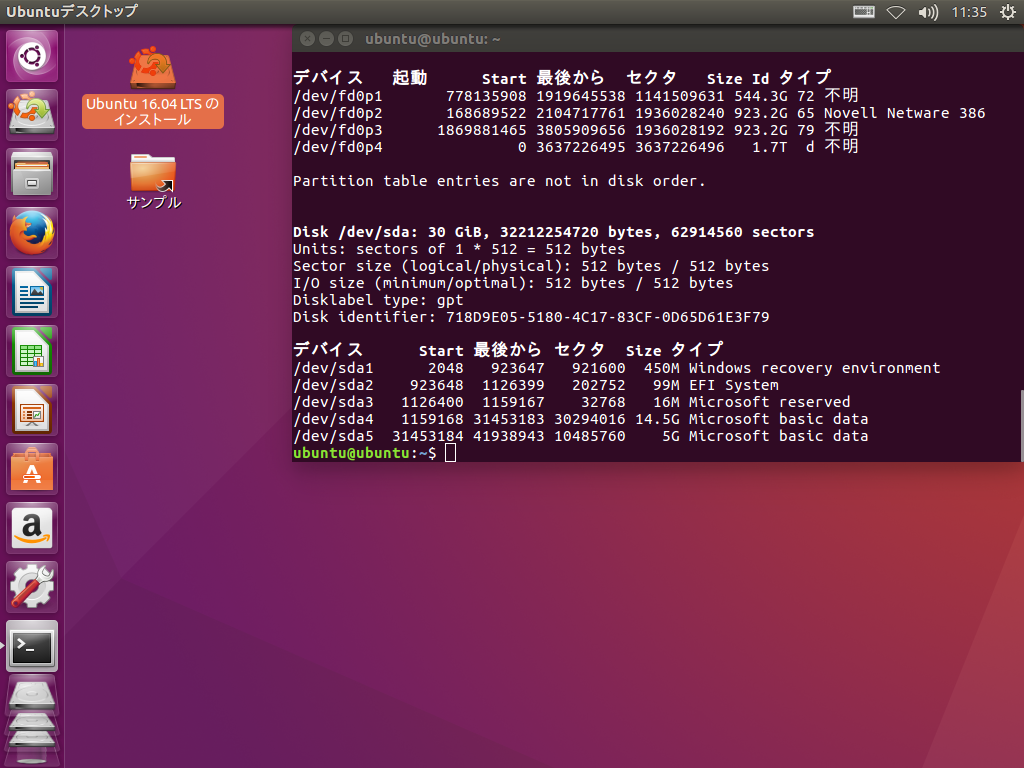Image resolution: width=1024 pixels, height=768 pixels.
Task: Click the 'I/O size (minimum/optimal)' line
Action: click(513, 283)
